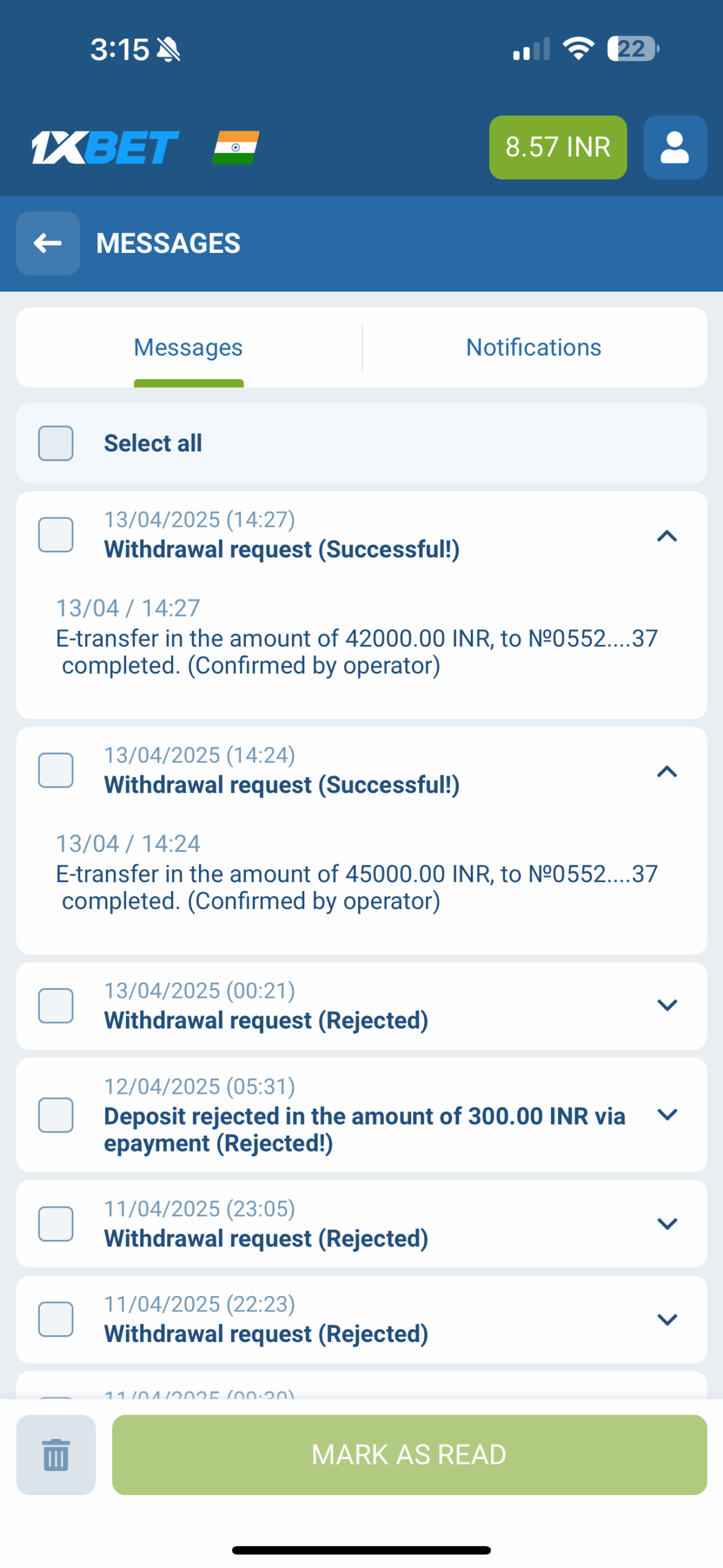The height and width of the screenshot is (1568, 723).
Task: Tap the silent bell icon
Action: (x=168, y=50)
